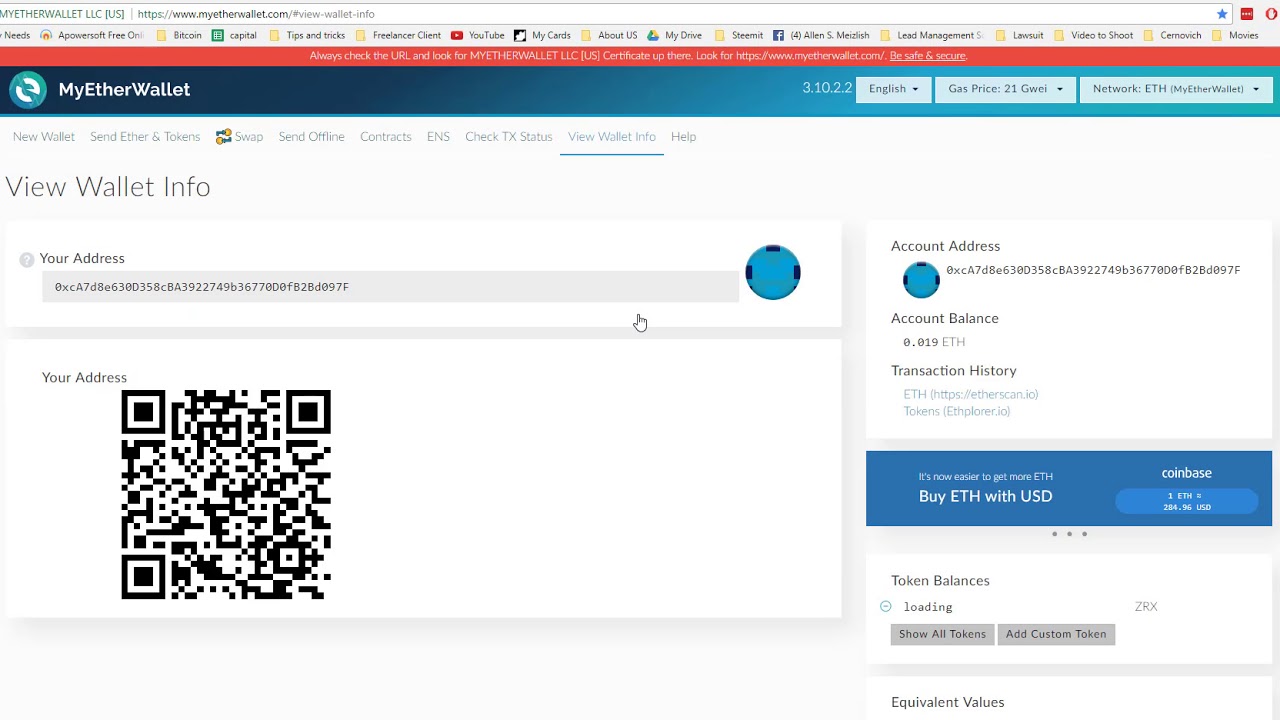This screenshot has height=720, width=1280.
Task: Open the Movies bookmarks folder
Action: (x=1235, y=35)
